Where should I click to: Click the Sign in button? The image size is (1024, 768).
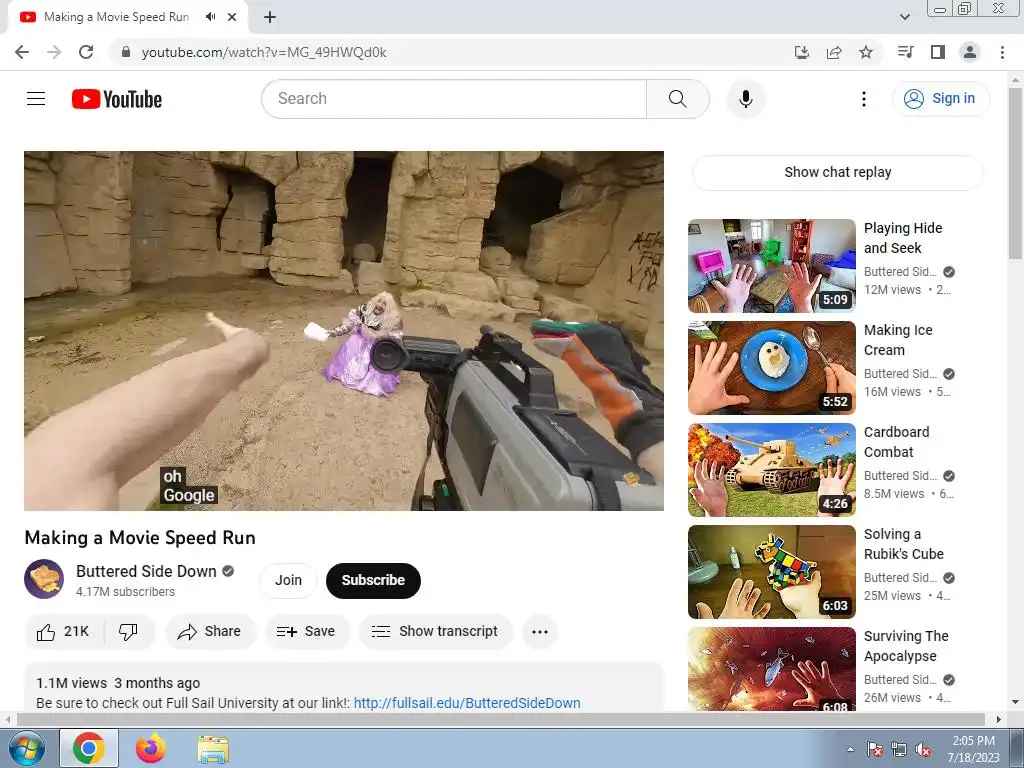pos(941,99)
